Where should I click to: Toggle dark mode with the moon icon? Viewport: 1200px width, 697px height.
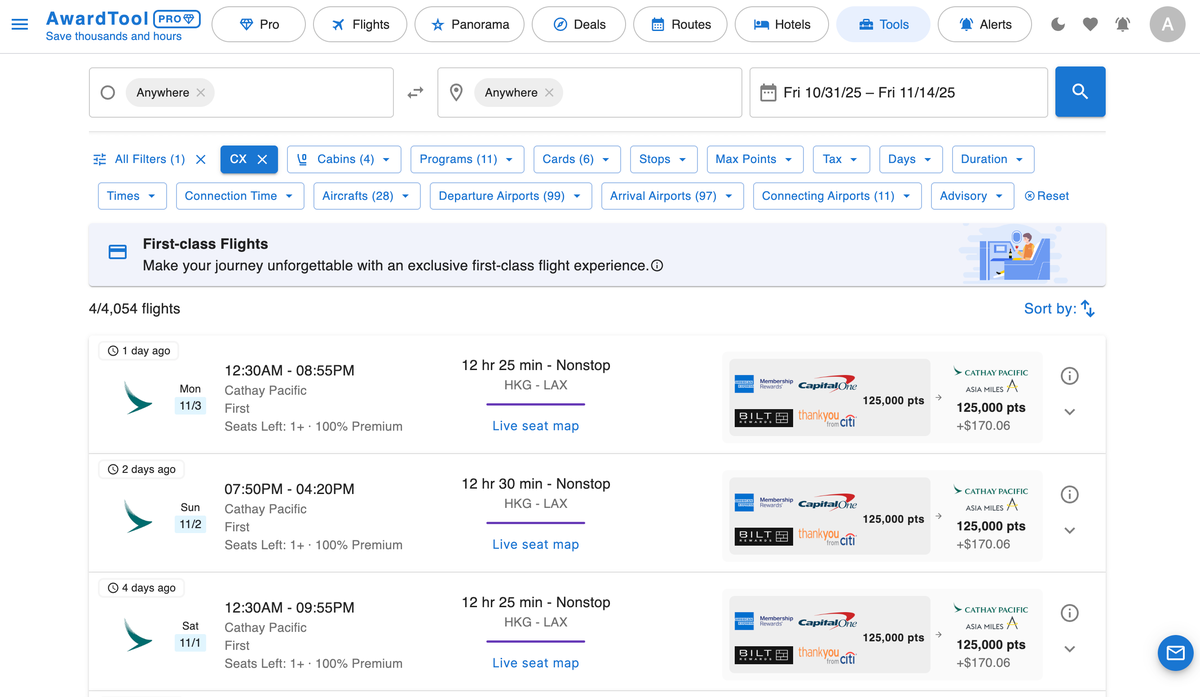point(1057,24)
